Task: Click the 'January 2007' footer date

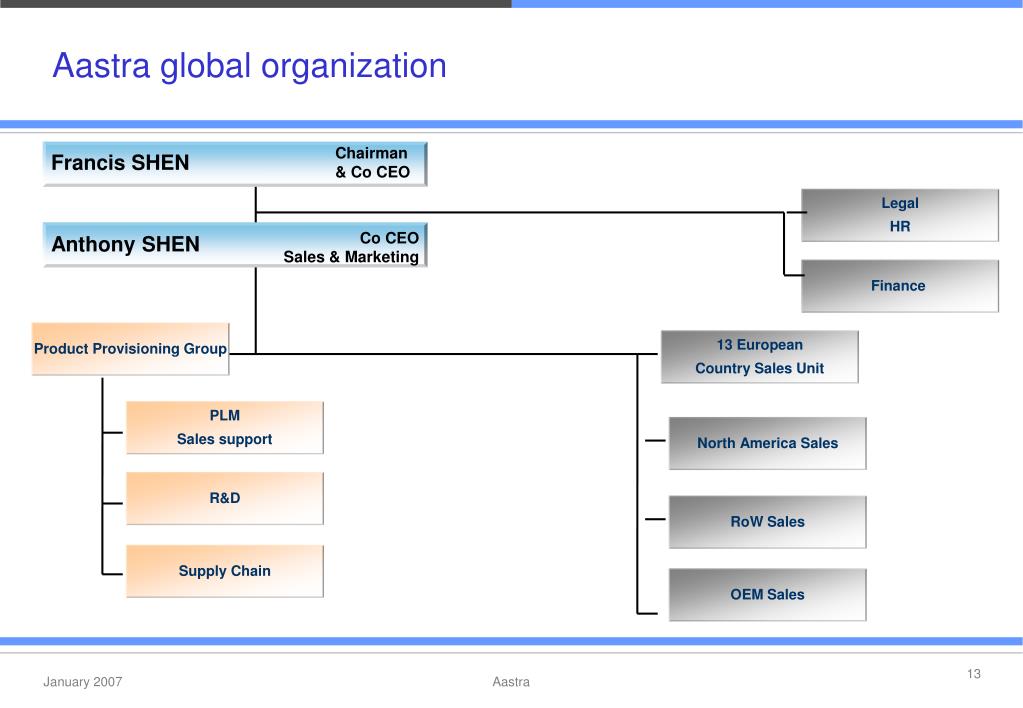Action: pos(83,682)
